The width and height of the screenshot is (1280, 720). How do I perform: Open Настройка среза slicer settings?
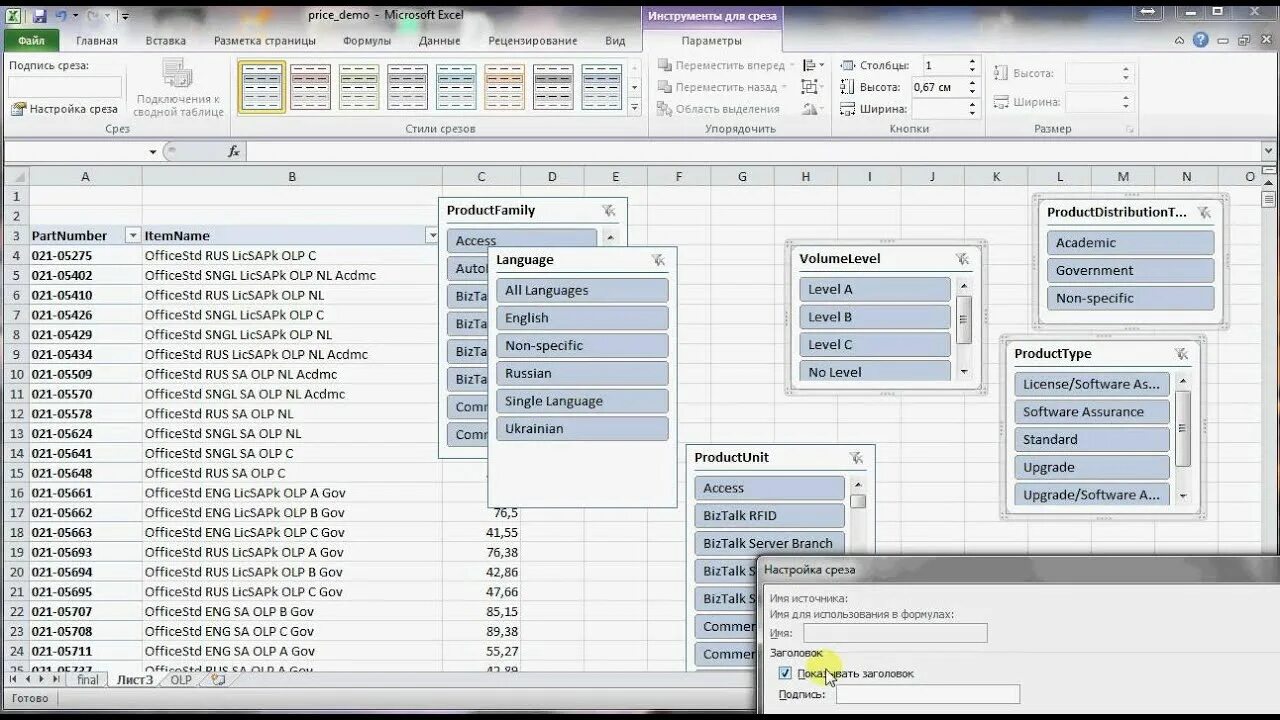tap(64, 109)
